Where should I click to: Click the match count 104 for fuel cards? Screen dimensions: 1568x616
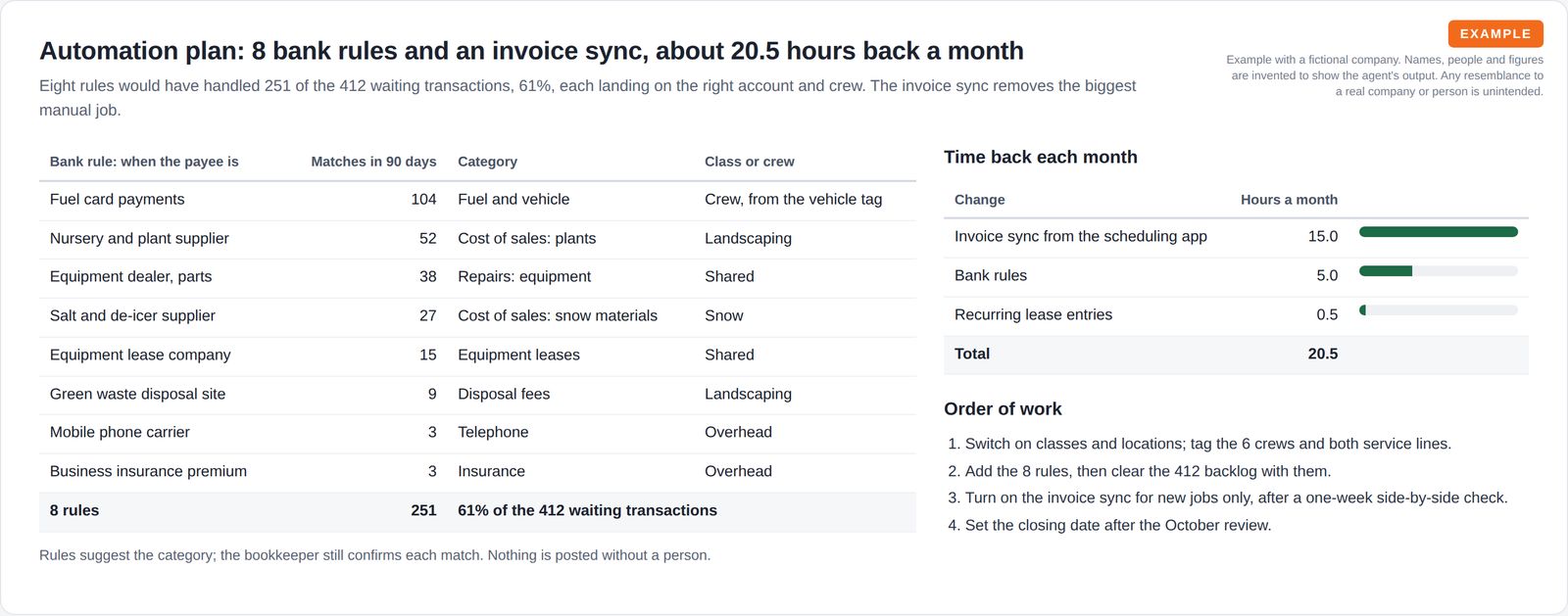coord(423,200)
